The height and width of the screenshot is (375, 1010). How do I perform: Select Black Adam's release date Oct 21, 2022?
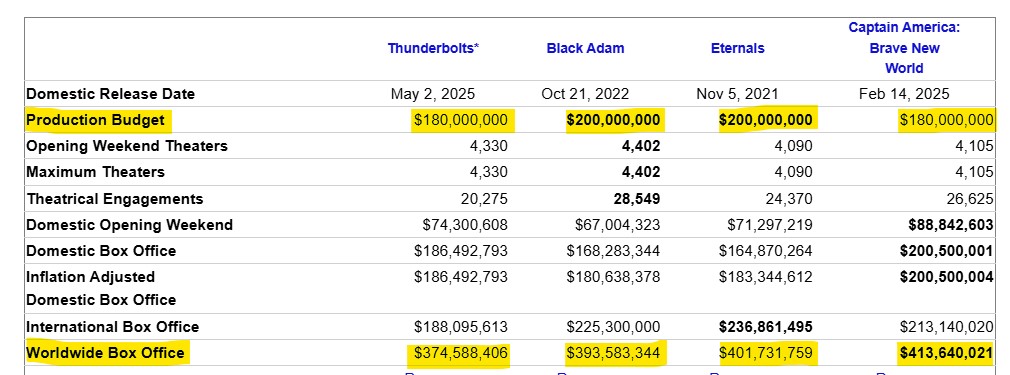(585, 94)
